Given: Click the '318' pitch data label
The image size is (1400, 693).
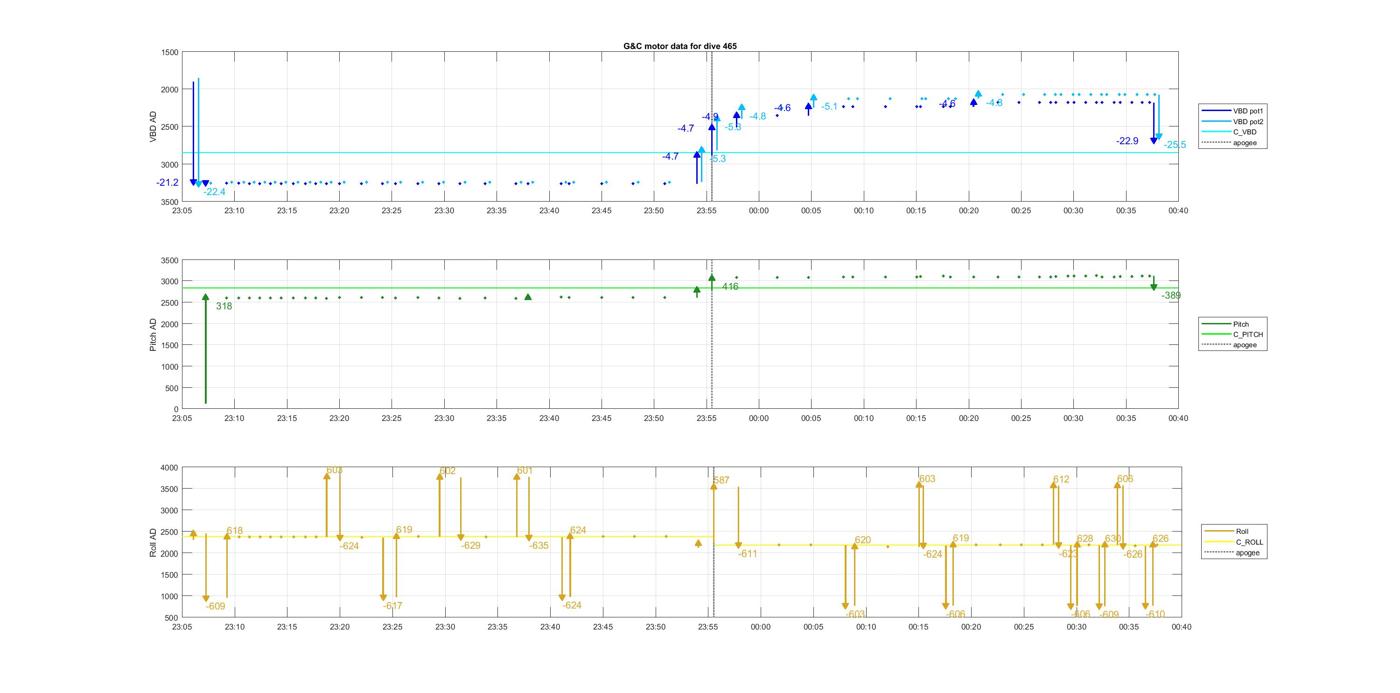Looking at the screenshot, I should 224,306.
